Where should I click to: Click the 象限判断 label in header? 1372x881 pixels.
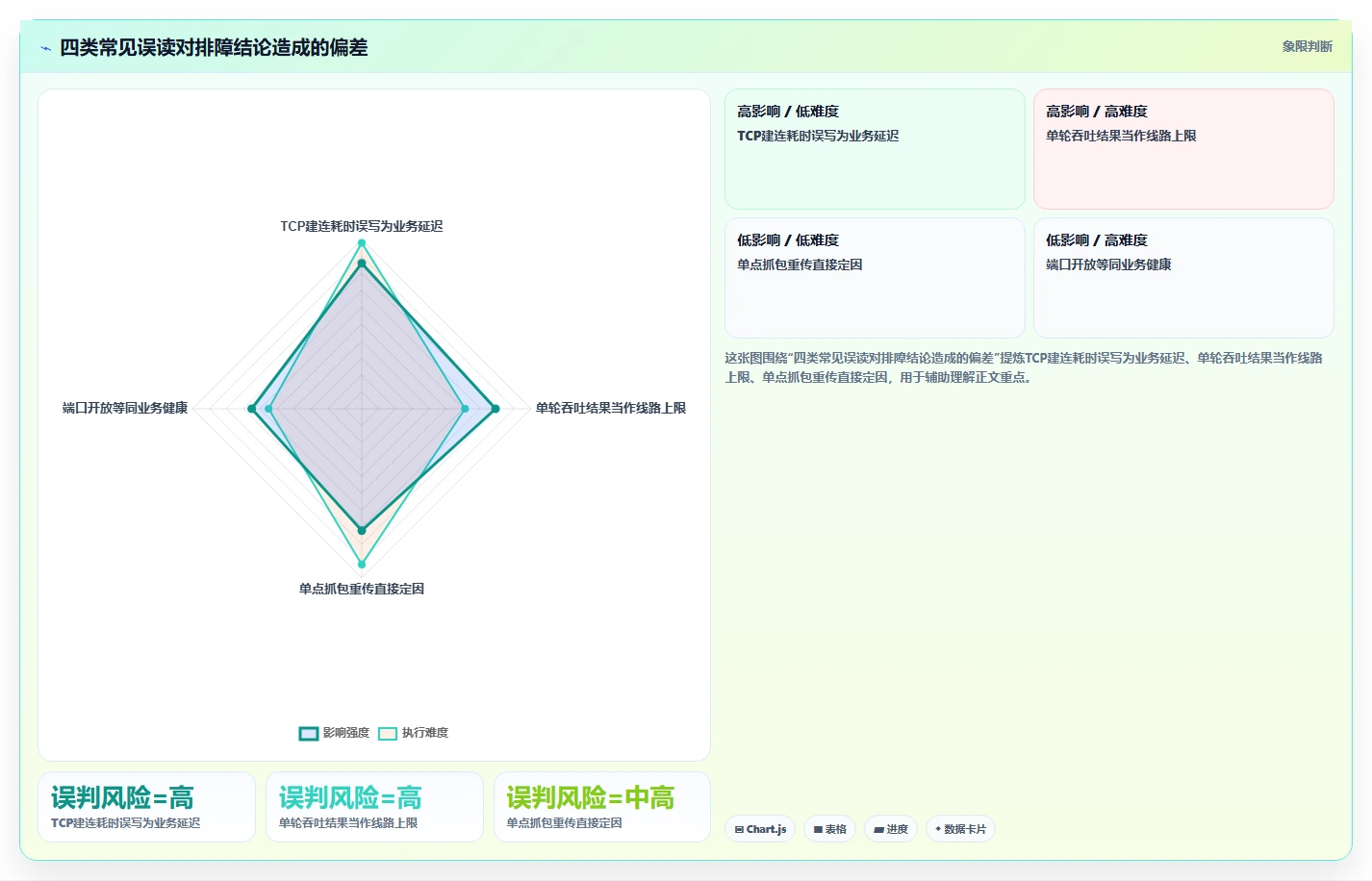(1307, 46)
